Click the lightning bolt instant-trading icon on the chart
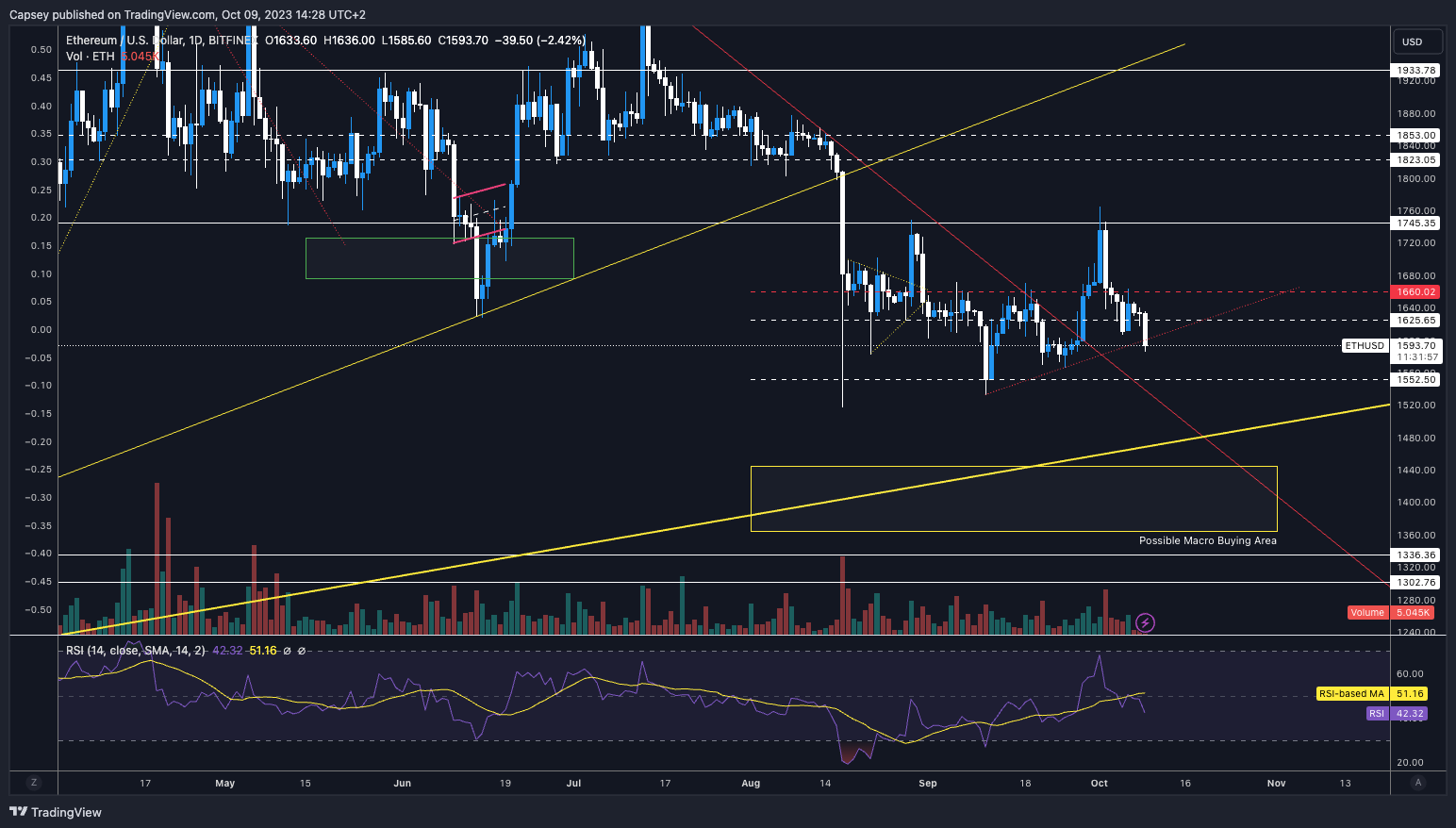The image size is (1456, 828). point(1144,621)
